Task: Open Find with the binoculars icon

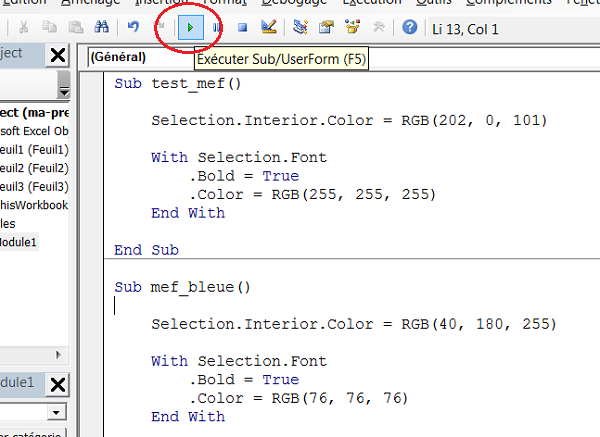Action: tap(101, 27)
